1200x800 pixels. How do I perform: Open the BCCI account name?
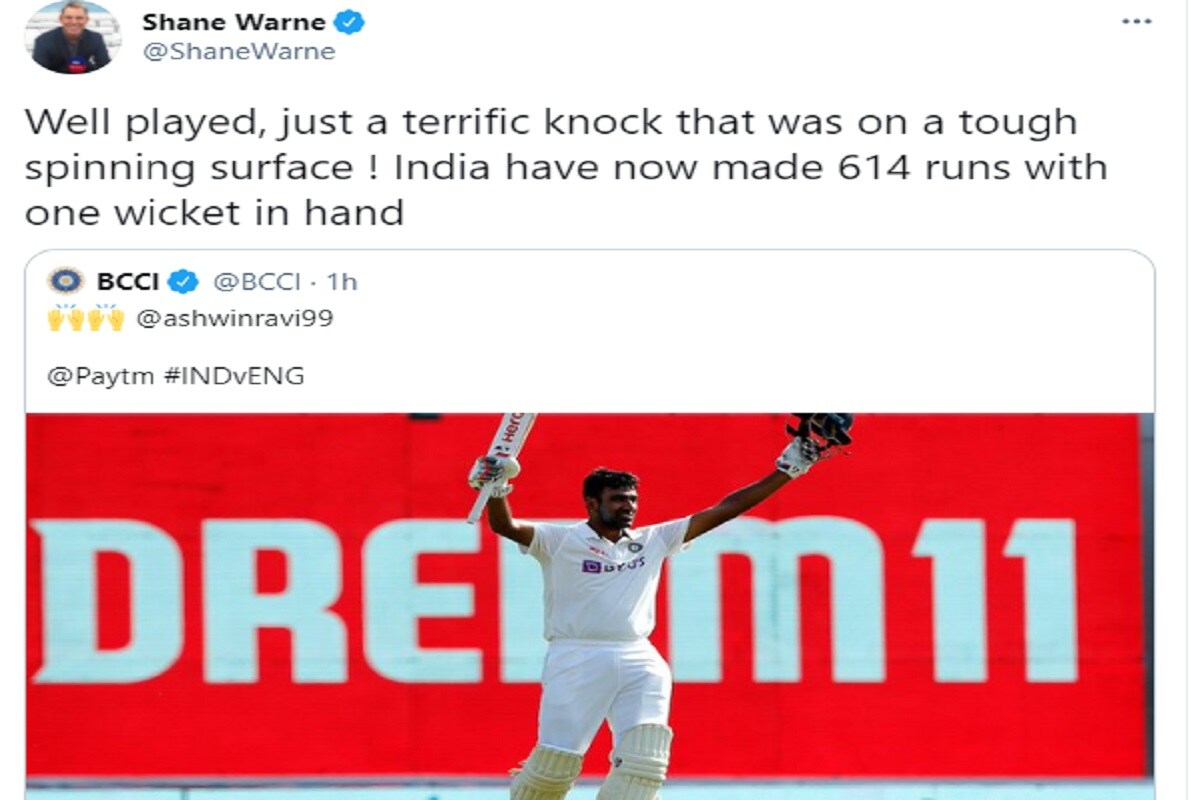click(x=127, y=282)
